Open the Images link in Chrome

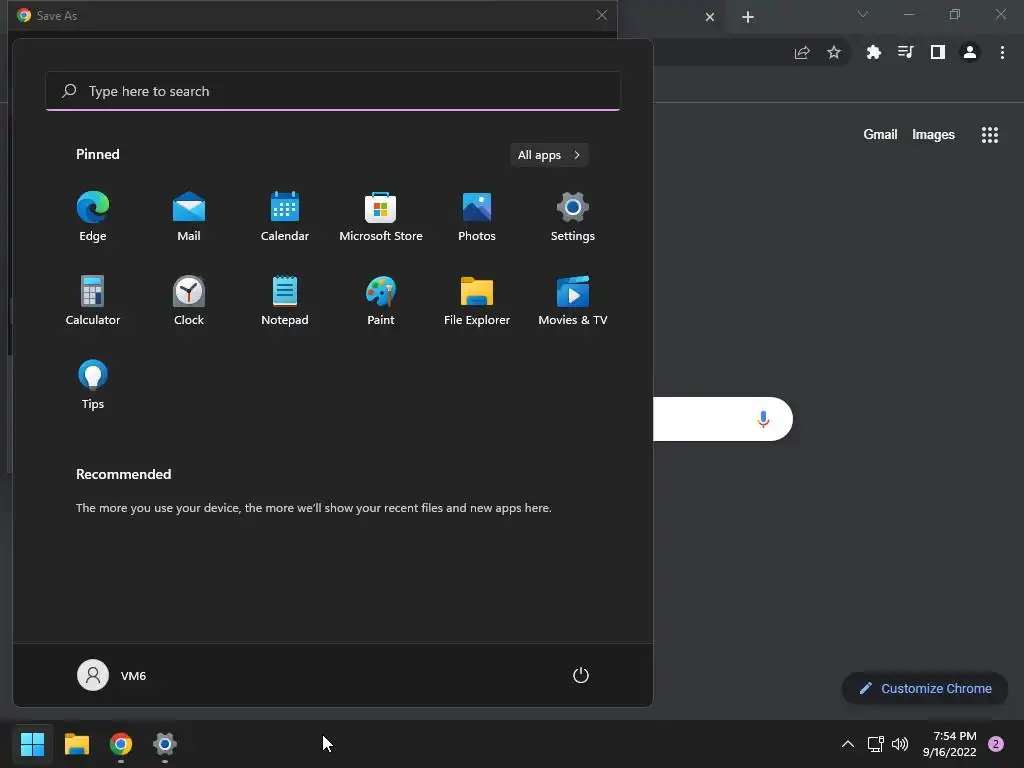click(933, 135)
